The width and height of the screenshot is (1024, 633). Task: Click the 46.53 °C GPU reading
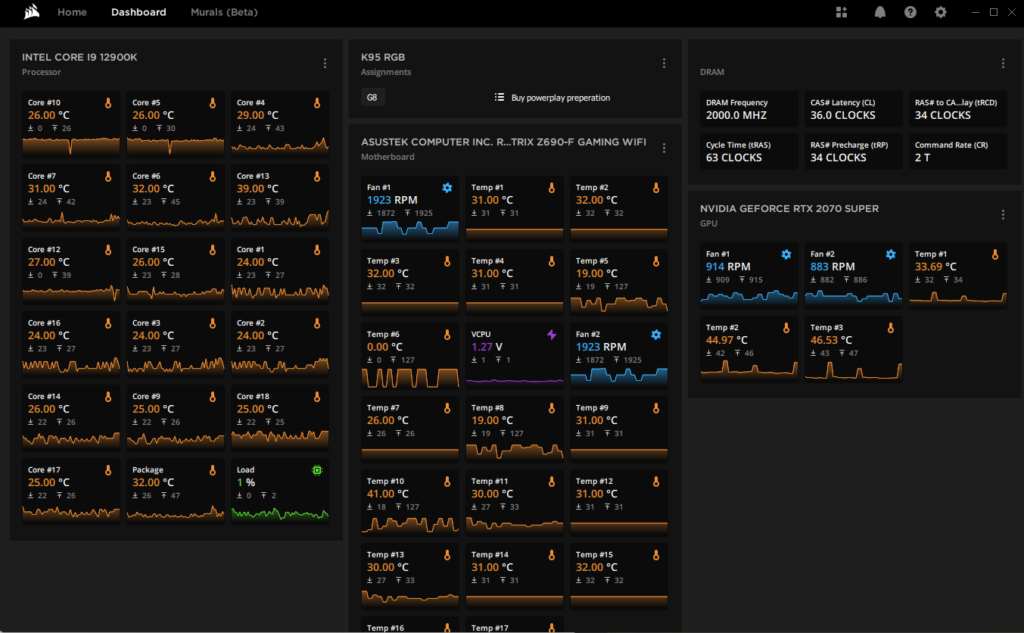click(x=831, y=340)
